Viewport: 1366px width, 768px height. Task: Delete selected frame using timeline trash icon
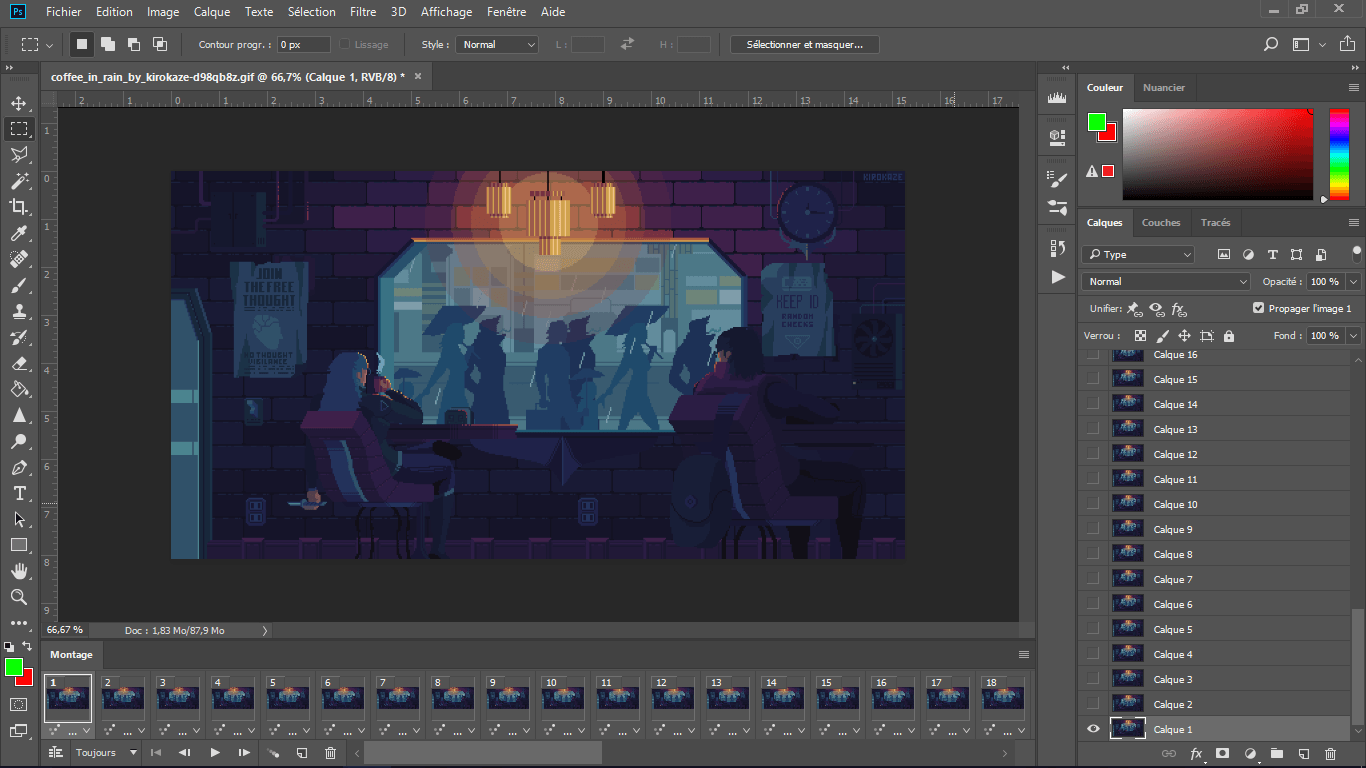pyautogui.click(x=331, y=753)
